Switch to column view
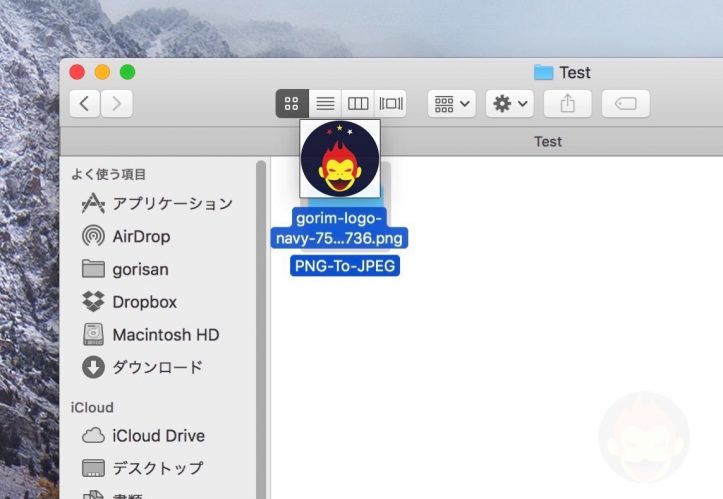The height and width of the screenshot is (499, 723). tap(358, 103)
